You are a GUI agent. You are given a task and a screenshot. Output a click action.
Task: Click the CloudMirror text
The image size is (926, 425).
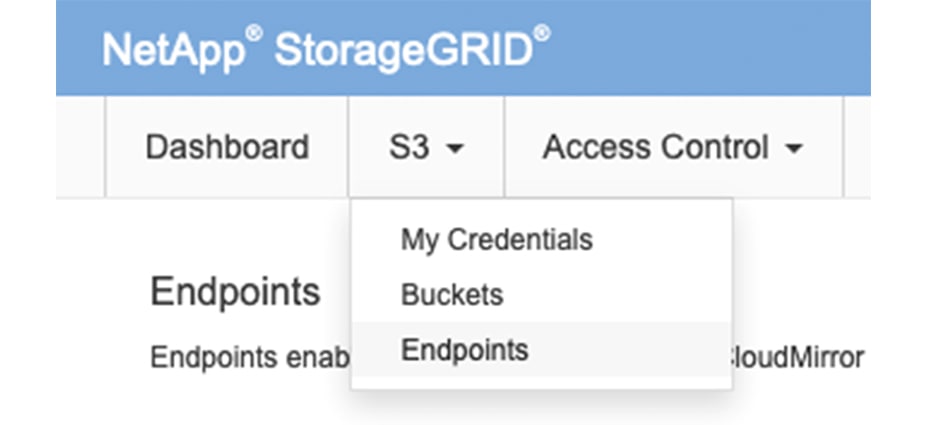(x=796, y=357)
